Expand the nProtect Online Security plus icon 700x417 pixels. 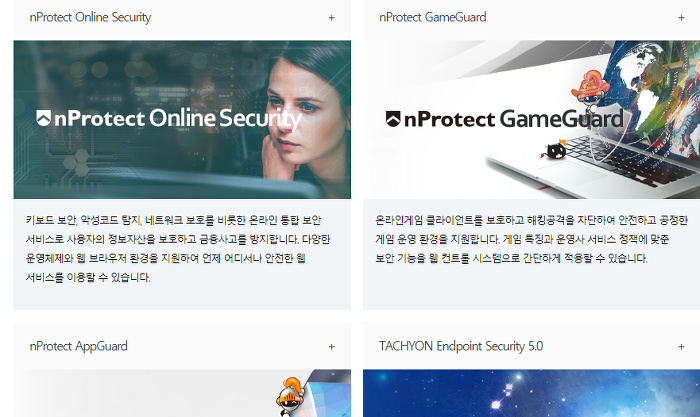point(331,18)
